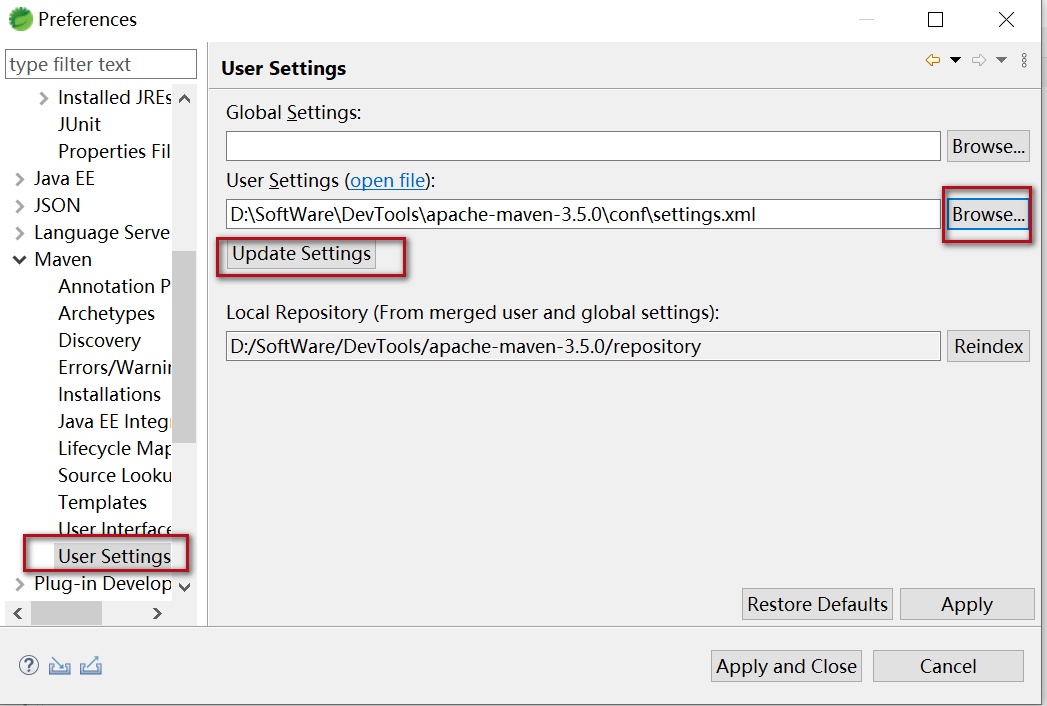Click the help question mark icon
The height and width of the screenshot is (706, 1047).
[x=29, y=665]
